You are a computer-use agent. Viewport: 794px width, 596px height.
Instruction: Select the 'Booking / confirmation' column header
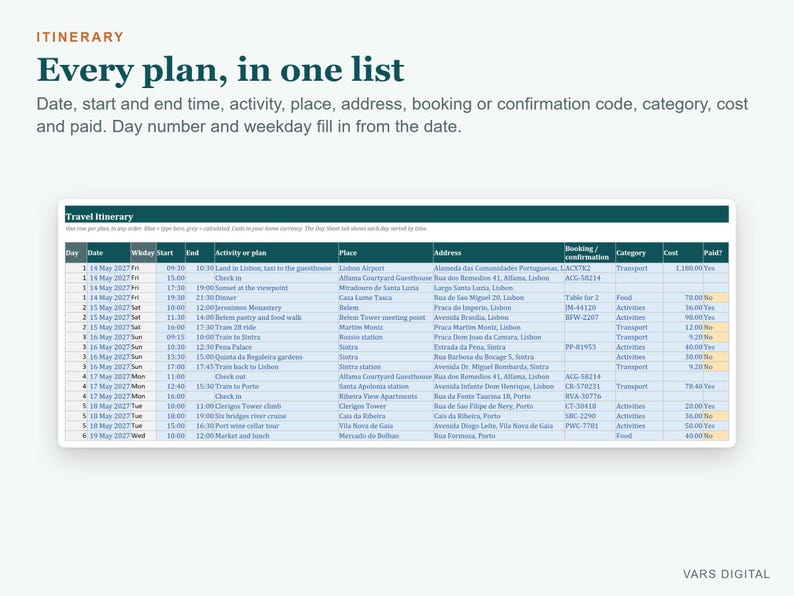pos(589,253)
